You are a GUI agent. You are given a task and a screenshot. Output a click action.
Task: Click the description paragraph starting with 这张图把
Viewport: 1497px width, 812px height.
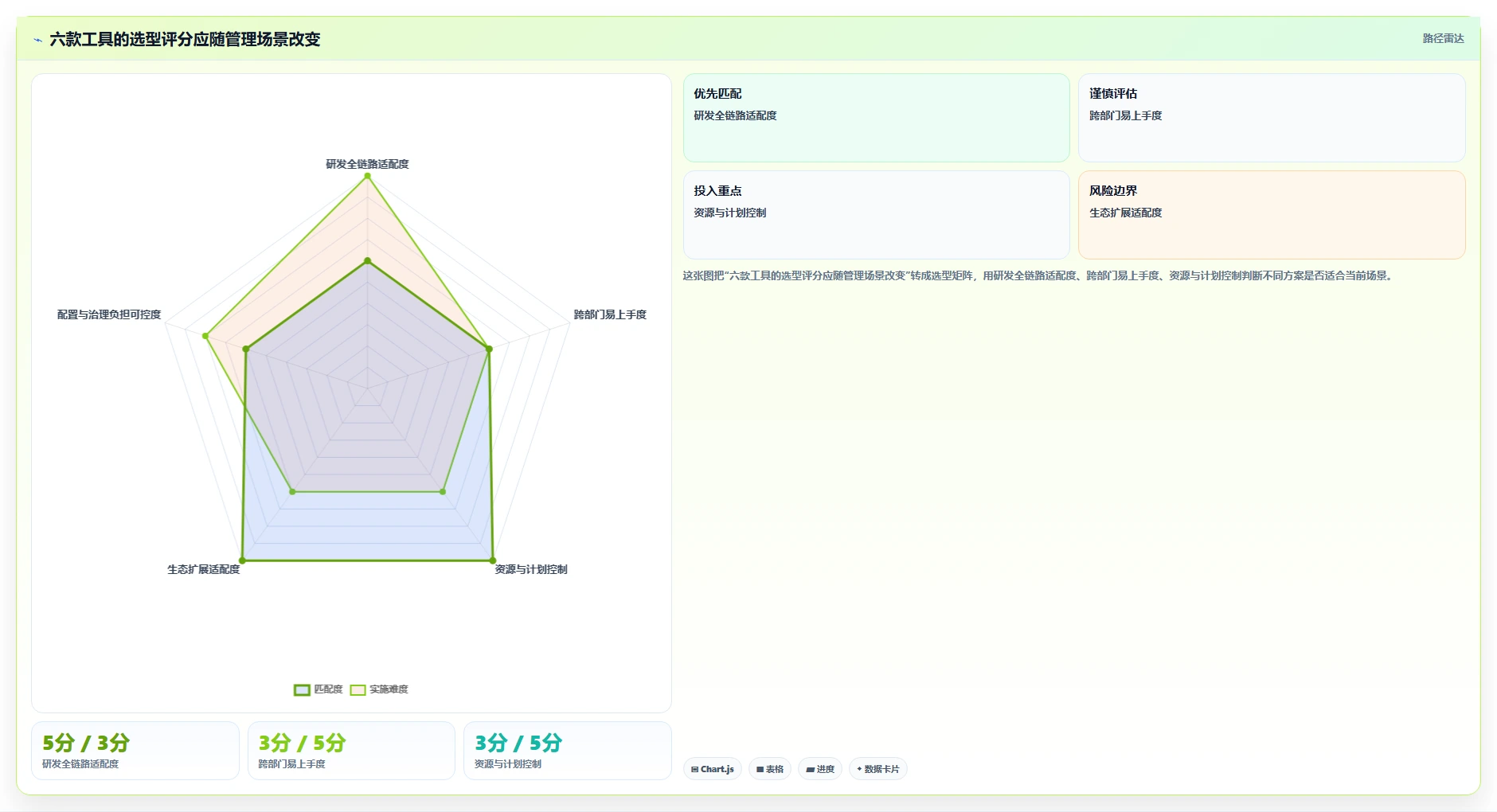click(x=1038, y=275)
